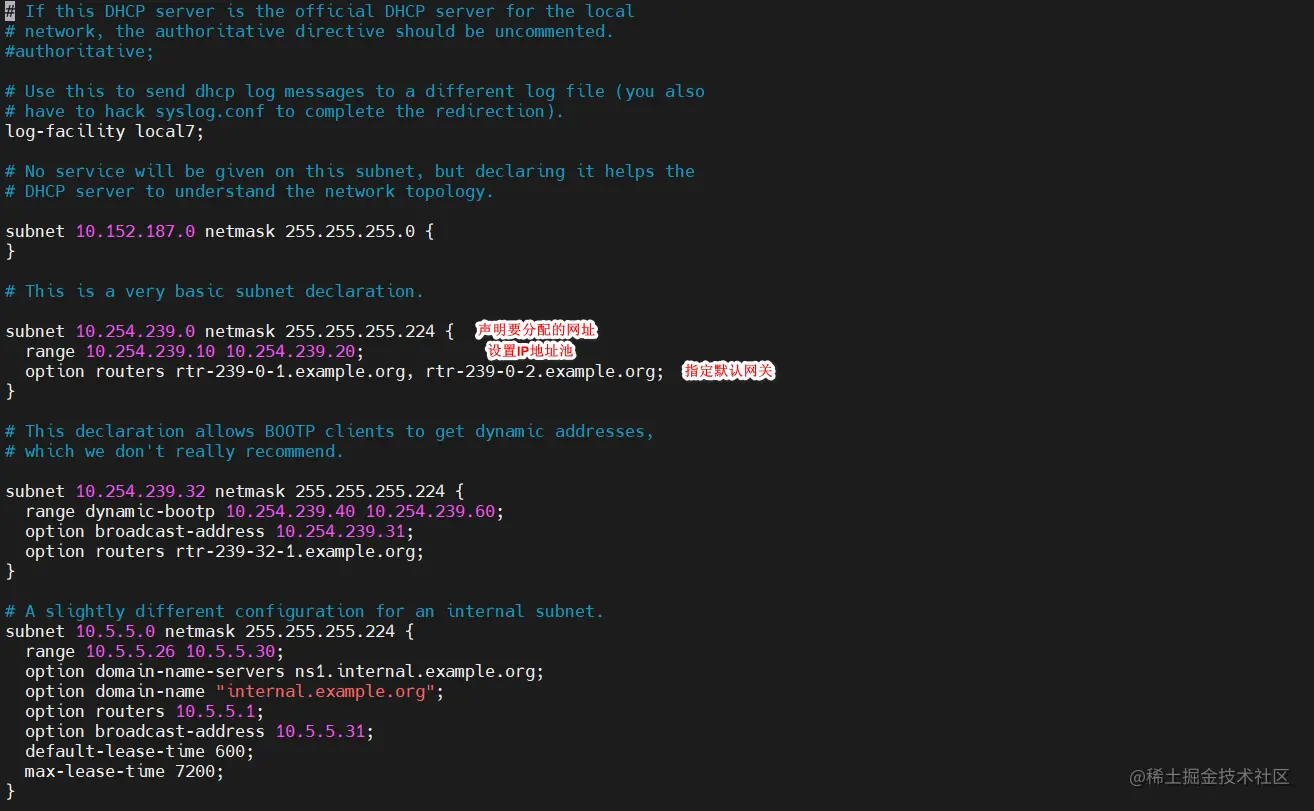The height and width of the screenshot is (811, 1314).
Task: Click the 'log-facility local7;' line
Action: coord(105,131)
